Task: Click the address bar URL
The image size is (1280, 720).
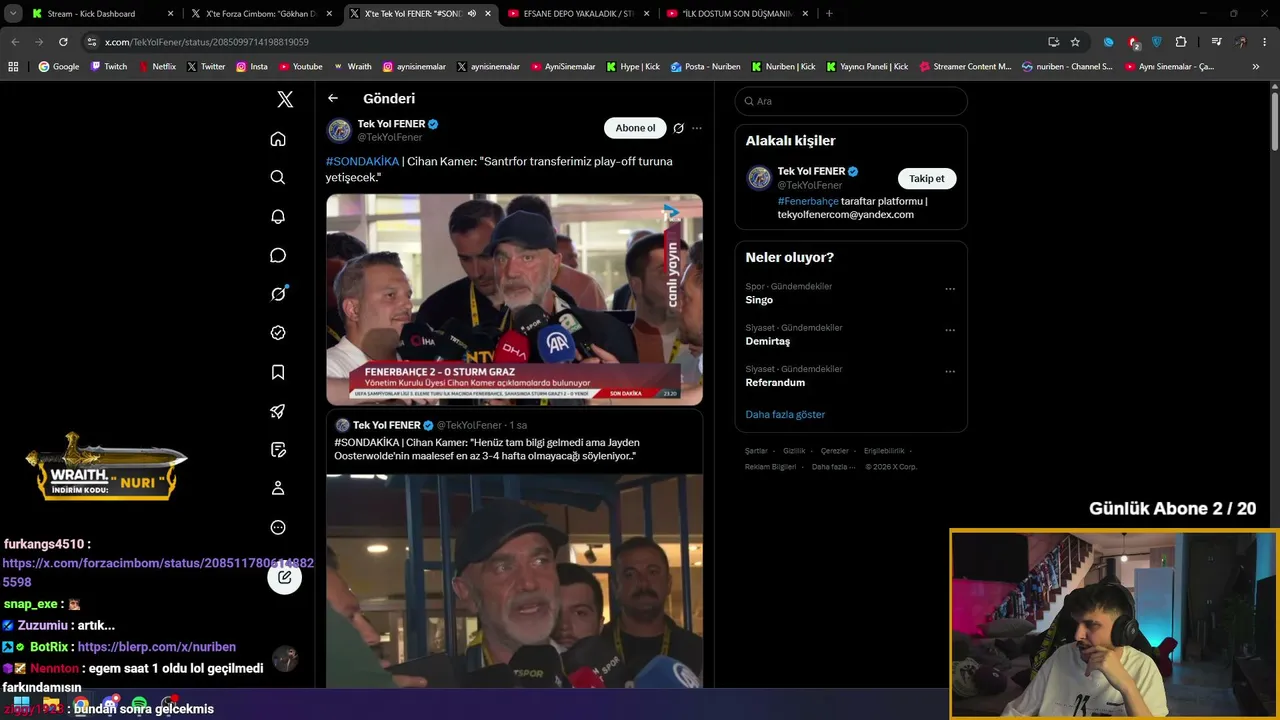Action: pos(207,42)
